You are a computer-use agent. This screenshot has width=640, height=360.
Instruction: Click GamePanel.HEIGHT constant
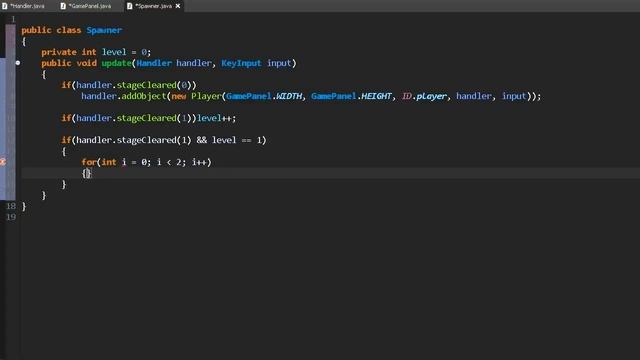[x=351, y=96]
